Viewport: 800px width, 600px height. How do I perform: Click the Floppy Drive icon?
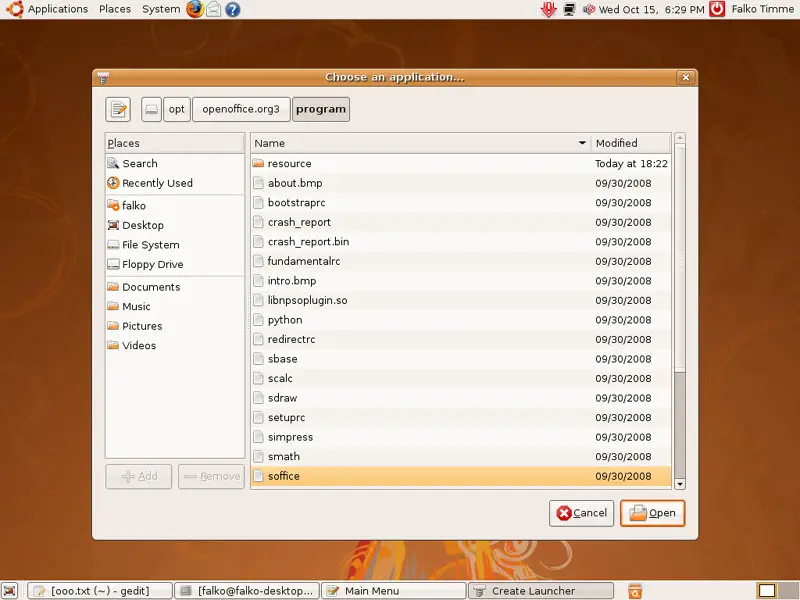click(113, 264)
